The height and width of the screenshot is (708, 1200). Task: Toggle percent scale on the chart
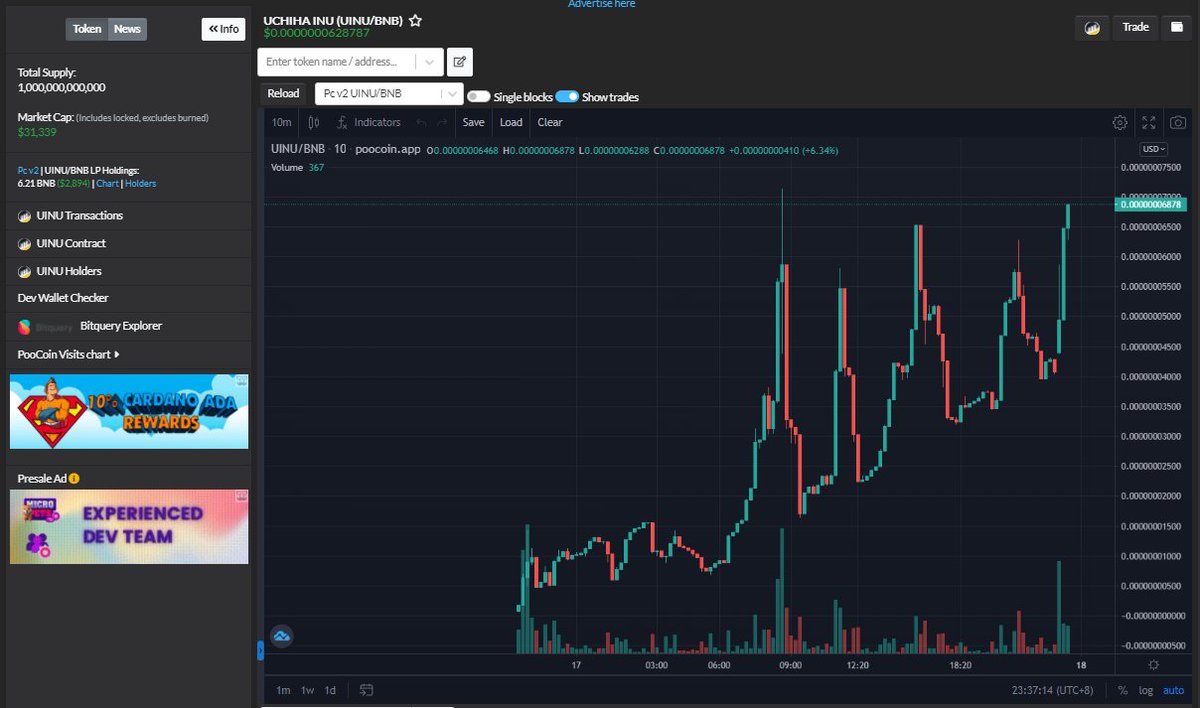pyautogui.click(x=1123, y=690)
